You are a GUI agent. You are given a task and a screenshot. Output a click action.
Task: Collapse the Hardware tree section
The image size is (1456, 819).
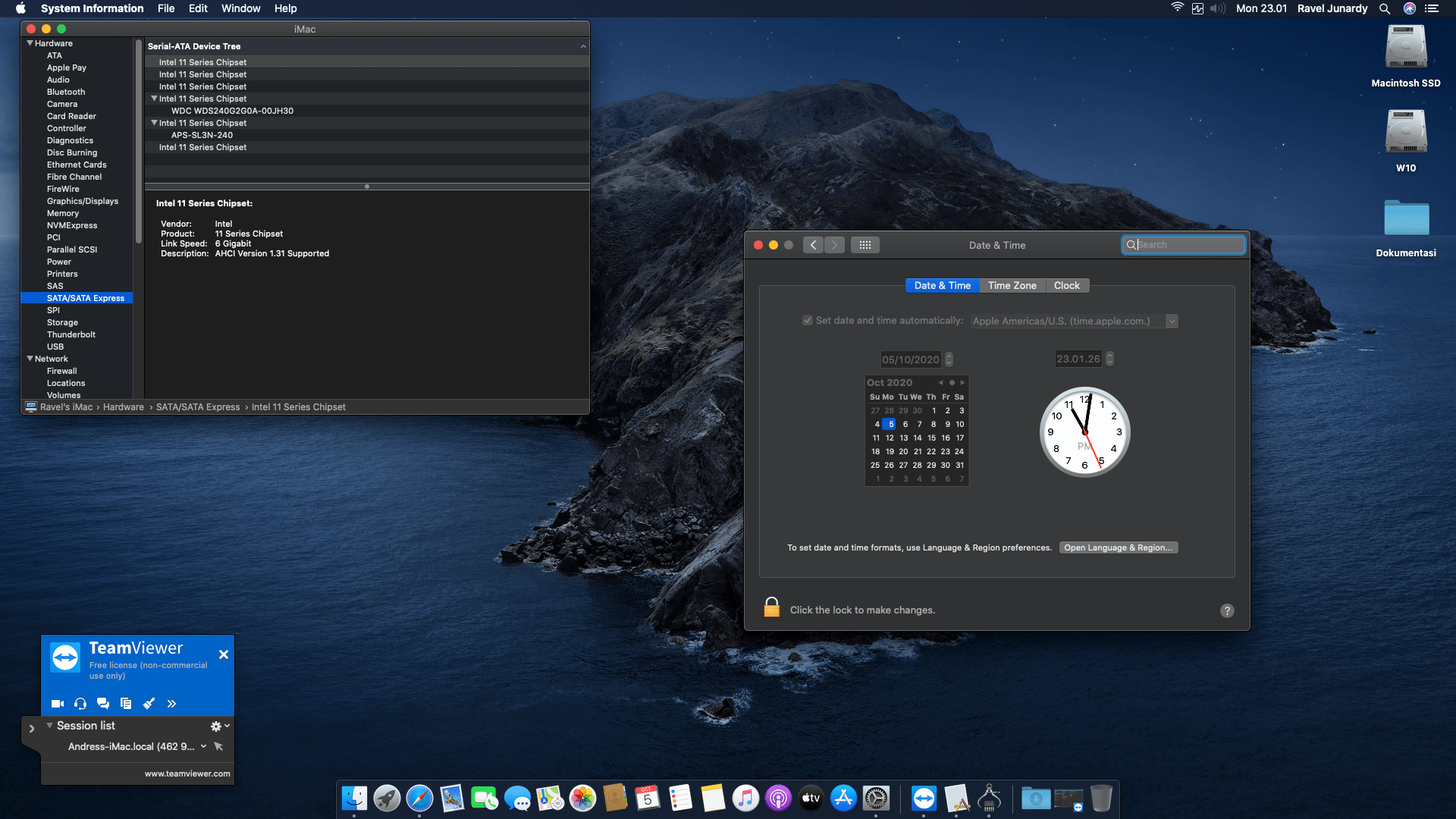[x=30, y=43]
